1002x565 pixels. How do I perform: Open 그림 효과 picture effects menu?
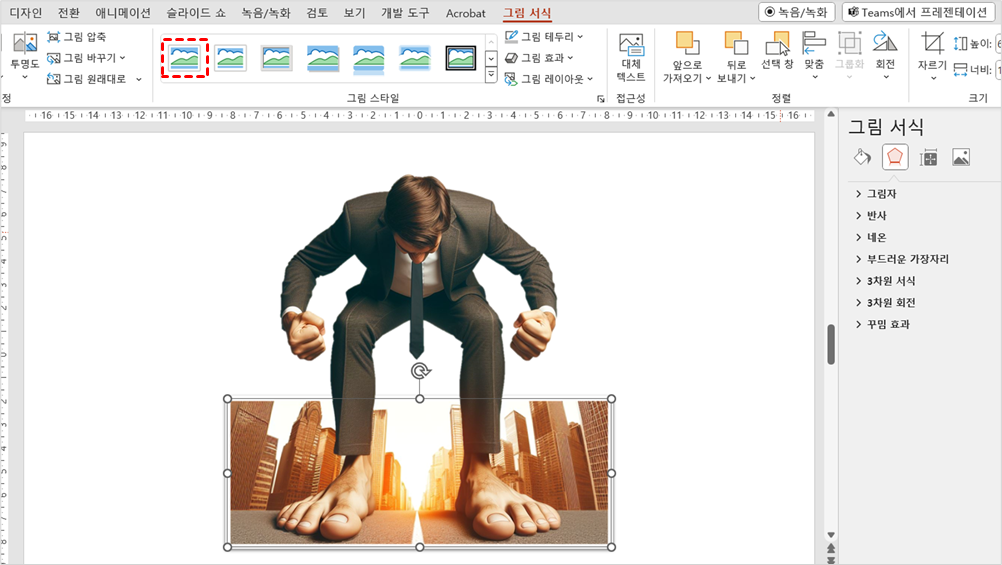point(539,58)
